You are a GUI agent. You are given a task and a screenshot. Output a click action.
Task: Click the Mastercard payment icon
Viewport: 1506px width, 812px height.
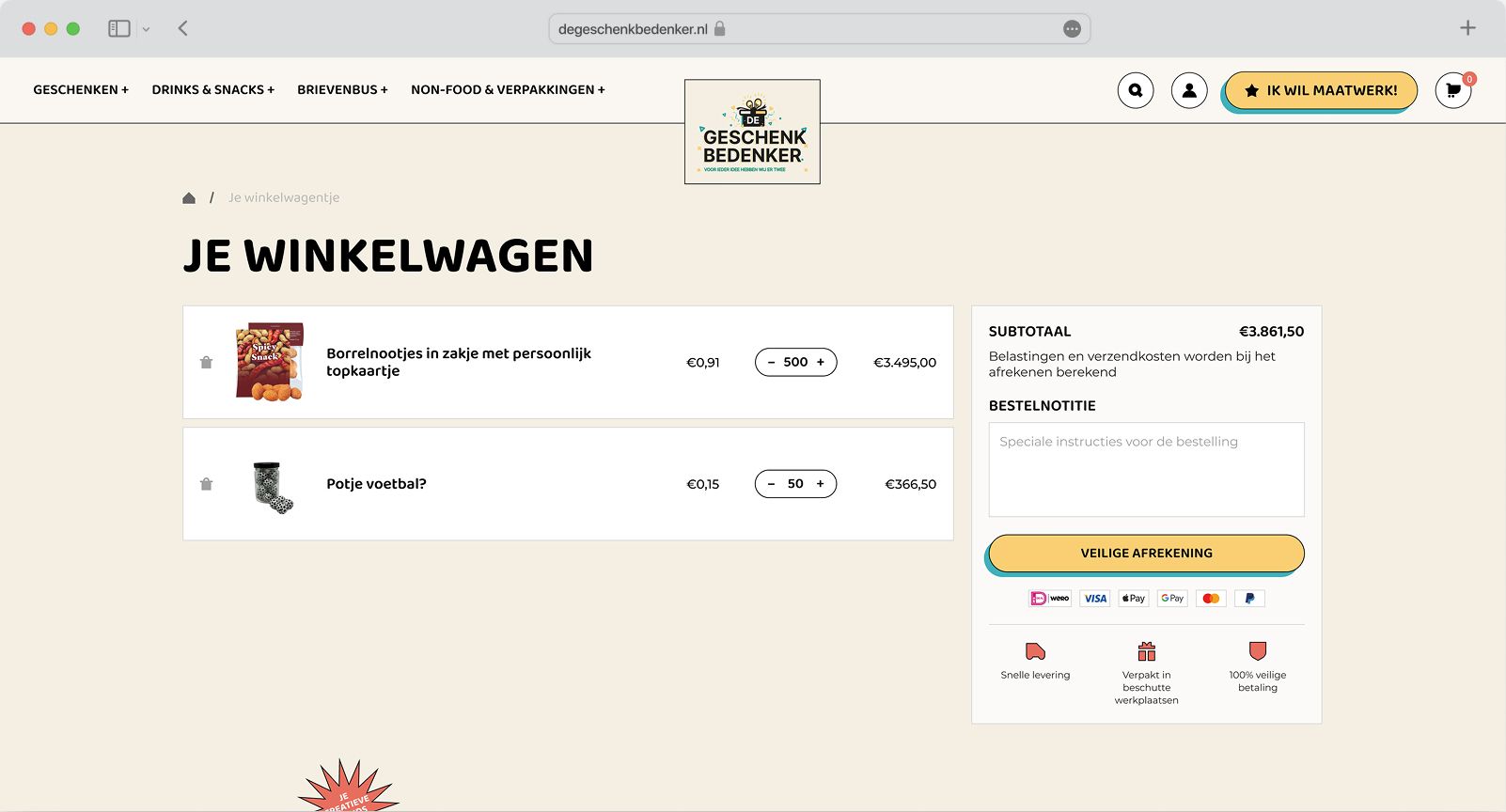pos(1211,599)
